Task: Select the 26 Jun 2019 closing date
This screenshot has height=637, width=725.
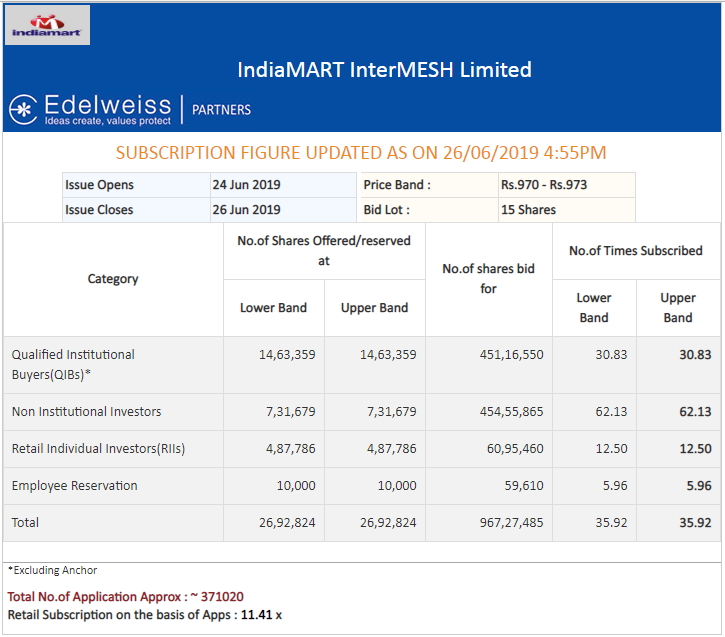Action: pos(246,210)
